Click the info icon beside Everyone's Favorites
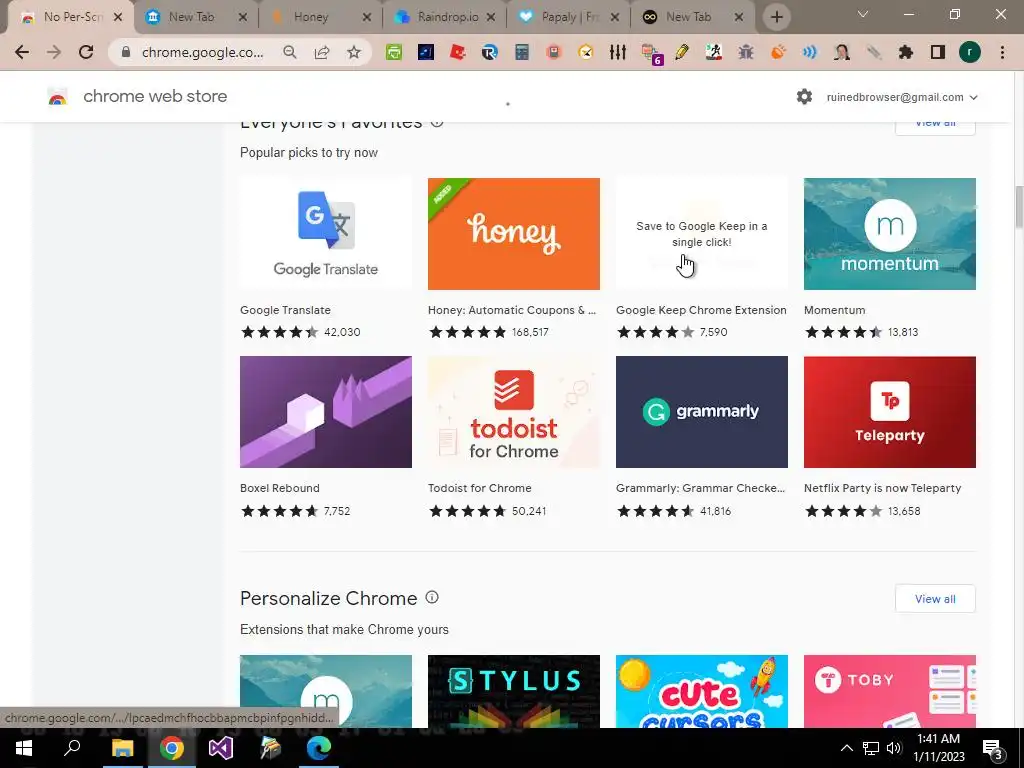 [438, 123]
